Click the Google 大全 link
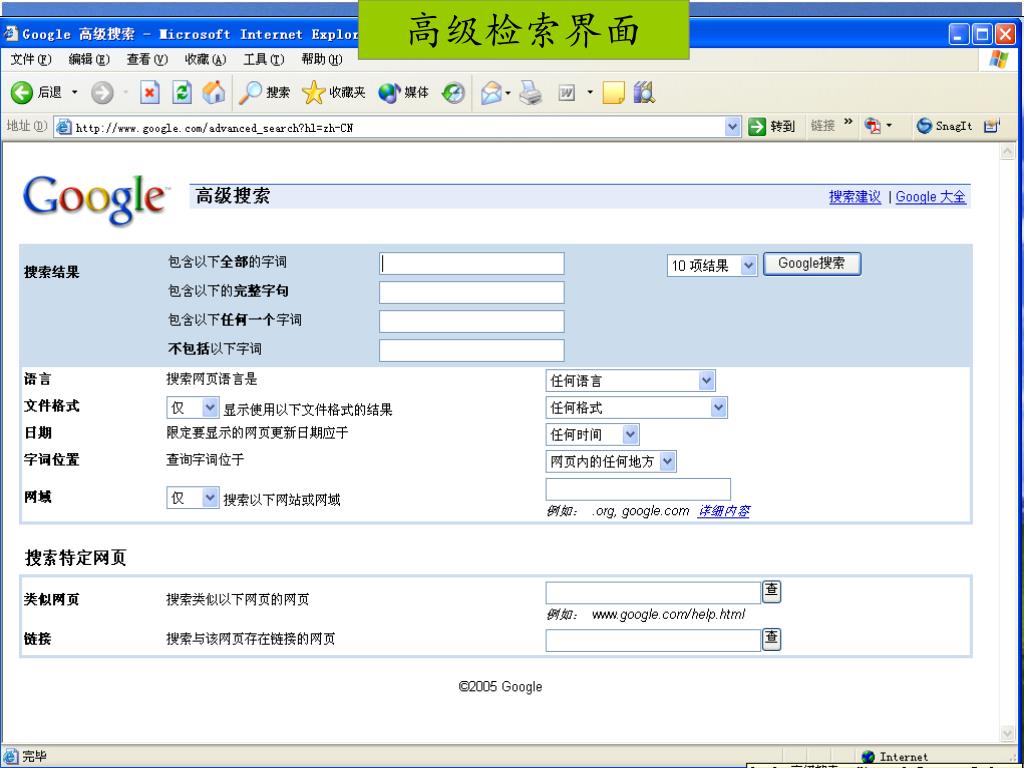The width and height of the screenshot is (1024, 768). click(x=931, y=197)
